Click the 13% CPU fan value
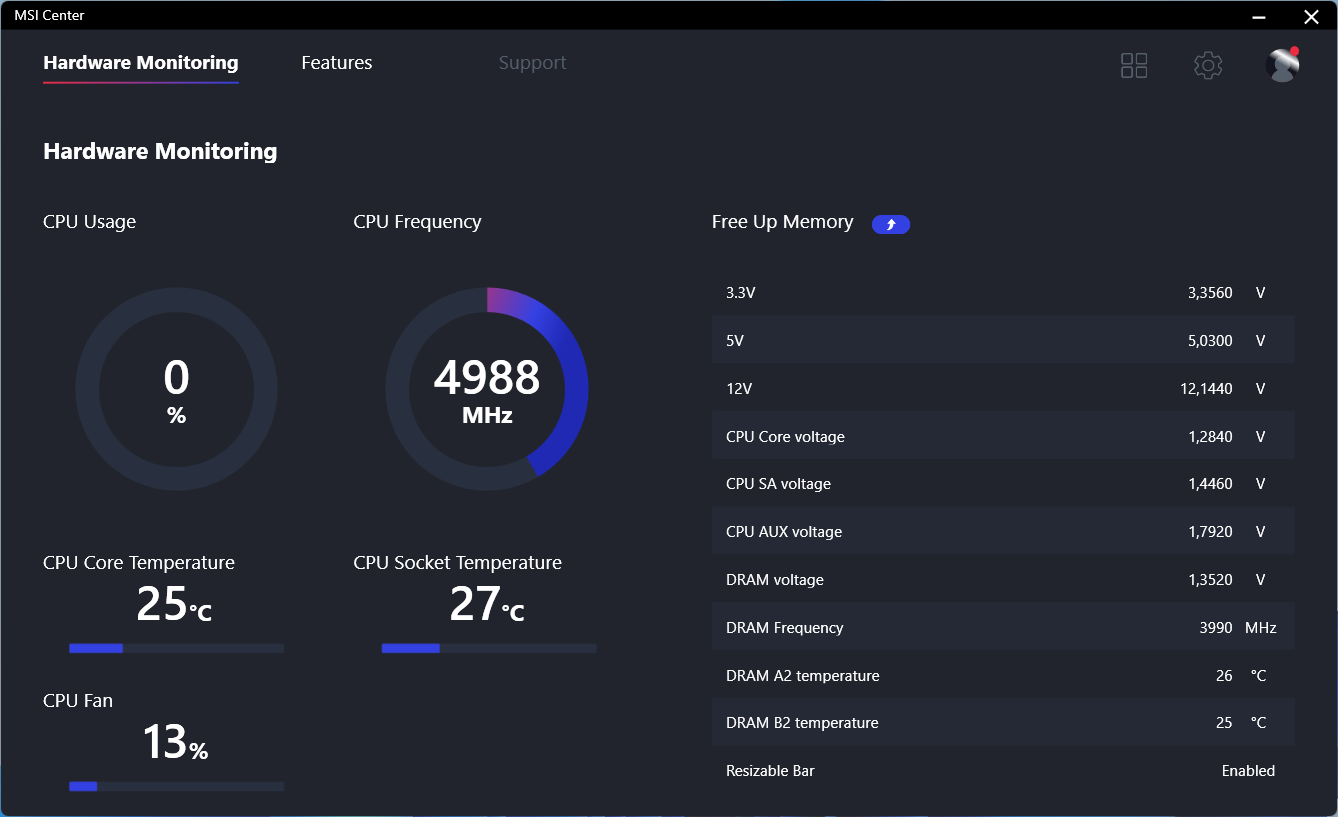 click(x=175, y=743)
